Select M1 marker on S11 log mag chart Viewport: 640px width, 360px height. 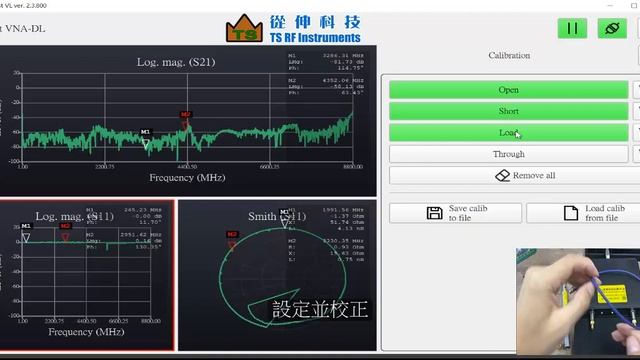26,233
